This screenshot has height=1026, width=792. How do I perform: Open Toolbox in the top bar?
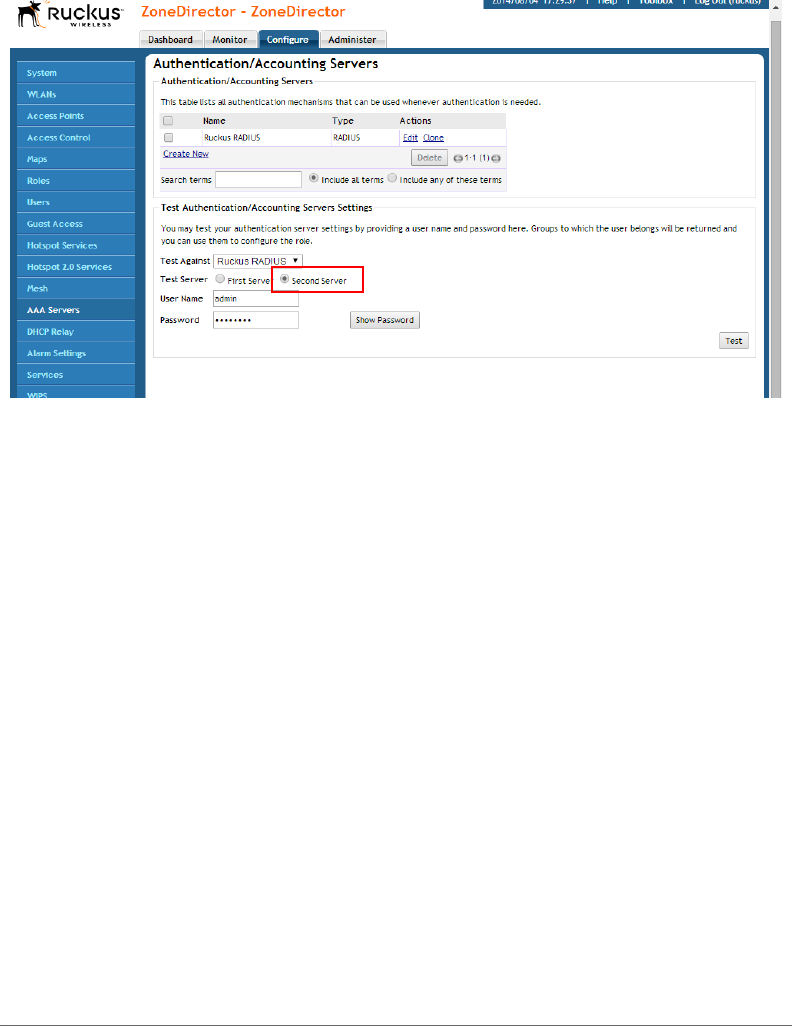(656, 3)
